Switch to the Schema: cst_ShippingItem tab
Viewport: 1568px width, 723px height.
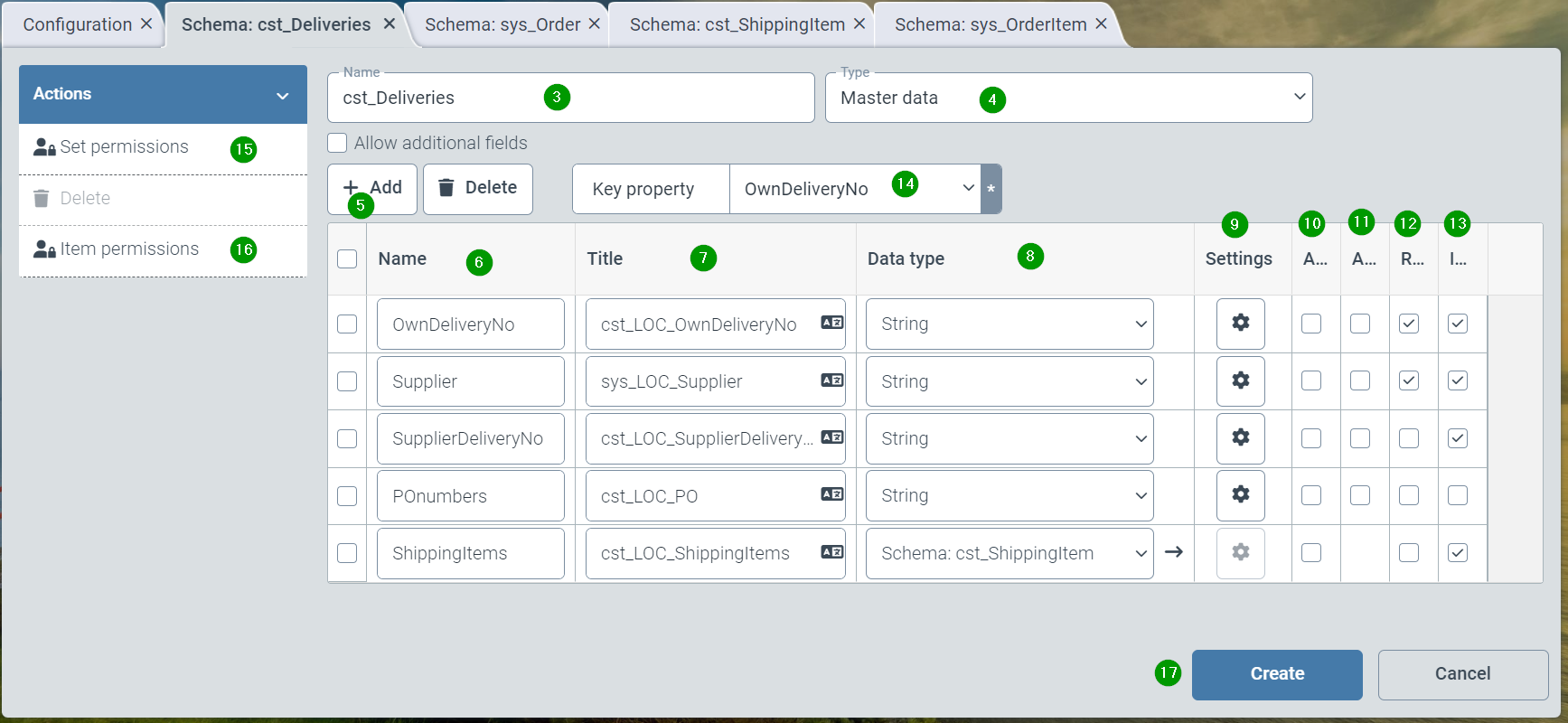point(737,24)
